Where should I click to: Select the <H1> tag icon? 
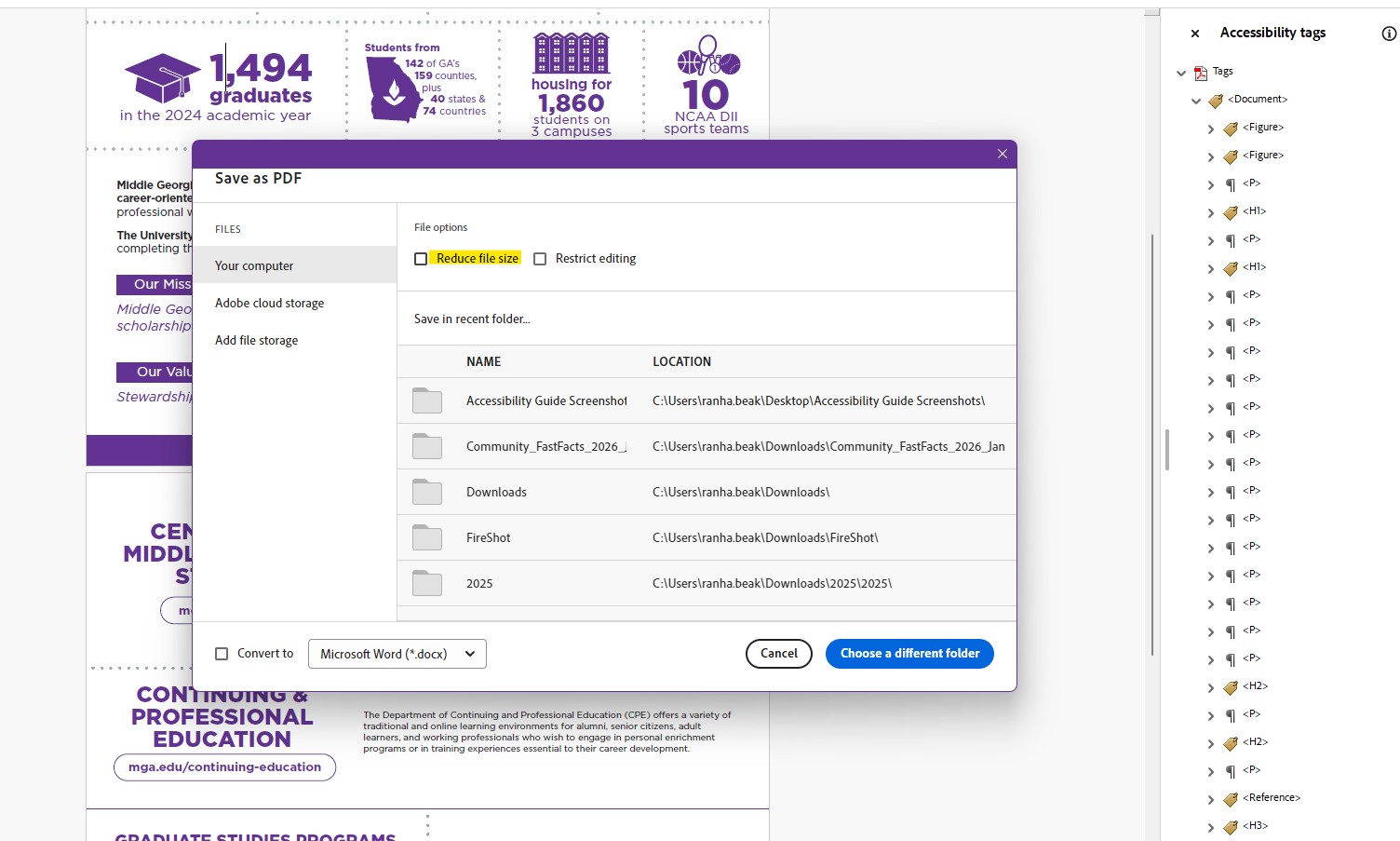(1229, 211)
